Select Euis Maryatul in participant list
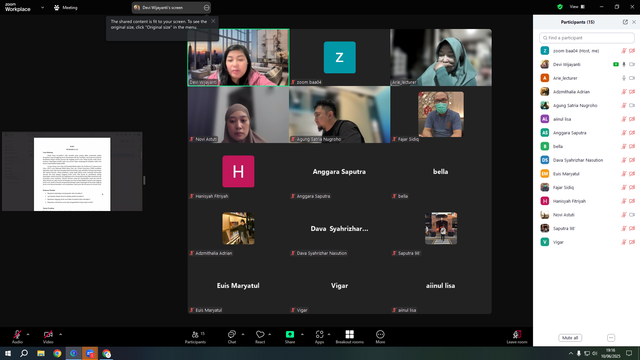Viewport: 640px width, 360px height. pyautogui.click(x=587, y=174)
